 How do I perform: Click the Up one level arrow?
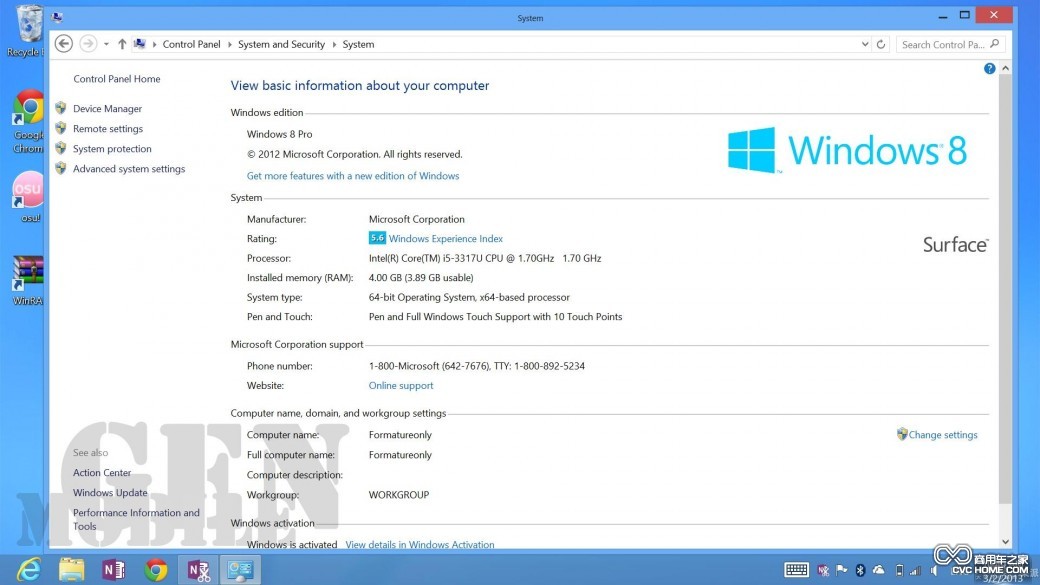pos(122,44)
